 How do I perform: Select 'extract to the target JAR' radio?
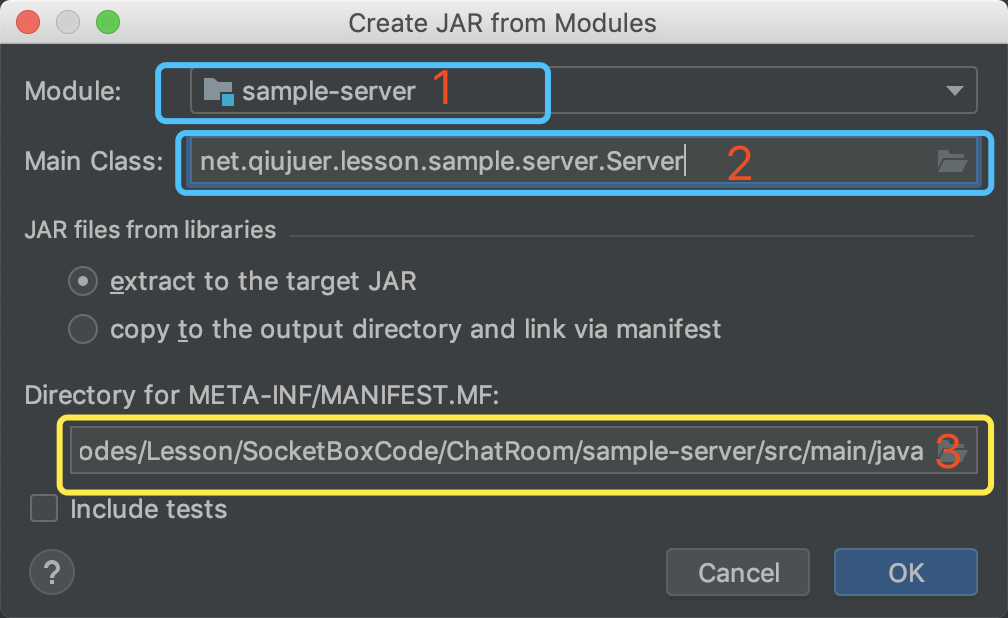coord(82,282)
